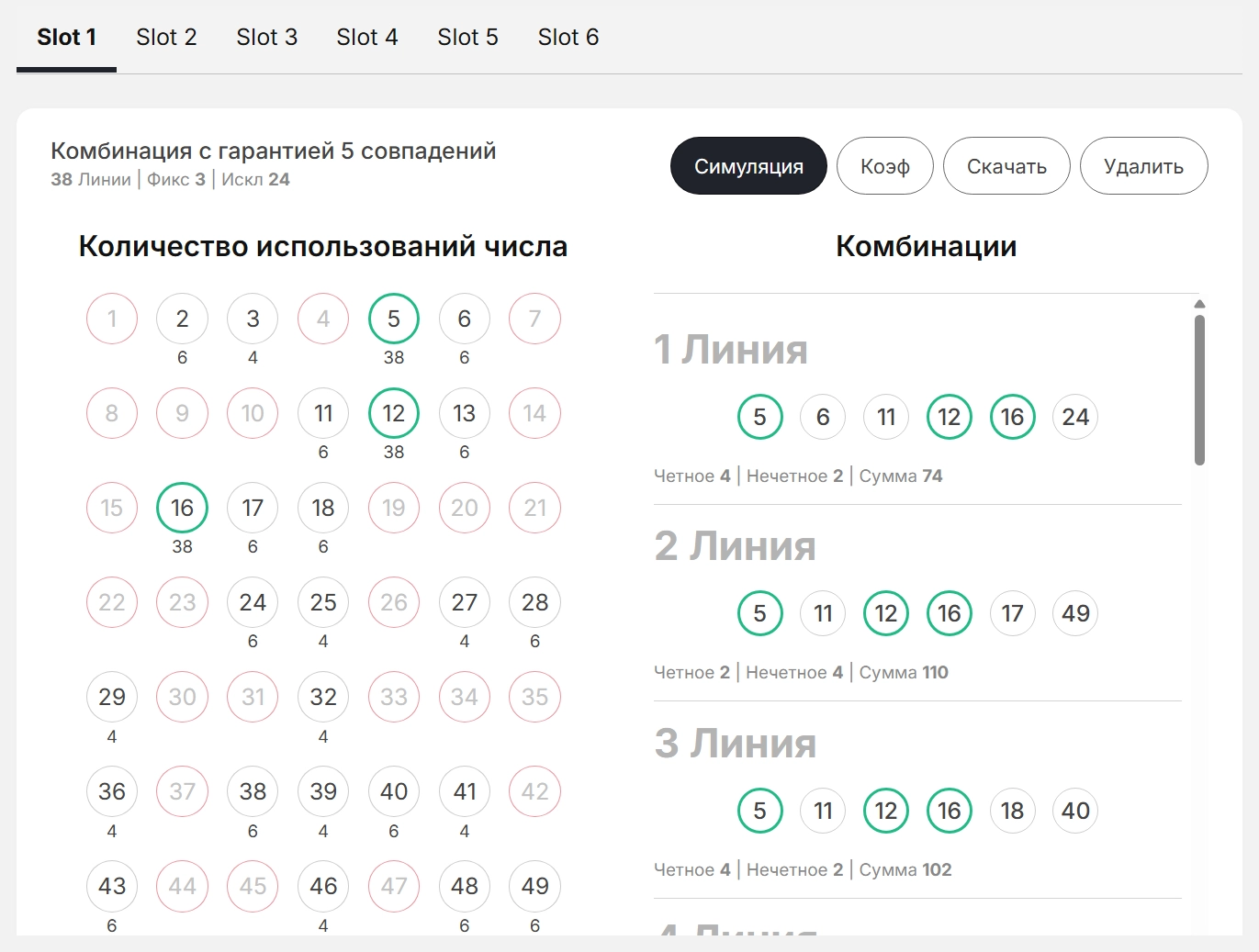Select number 41 in the usage grid

(464, 791)
